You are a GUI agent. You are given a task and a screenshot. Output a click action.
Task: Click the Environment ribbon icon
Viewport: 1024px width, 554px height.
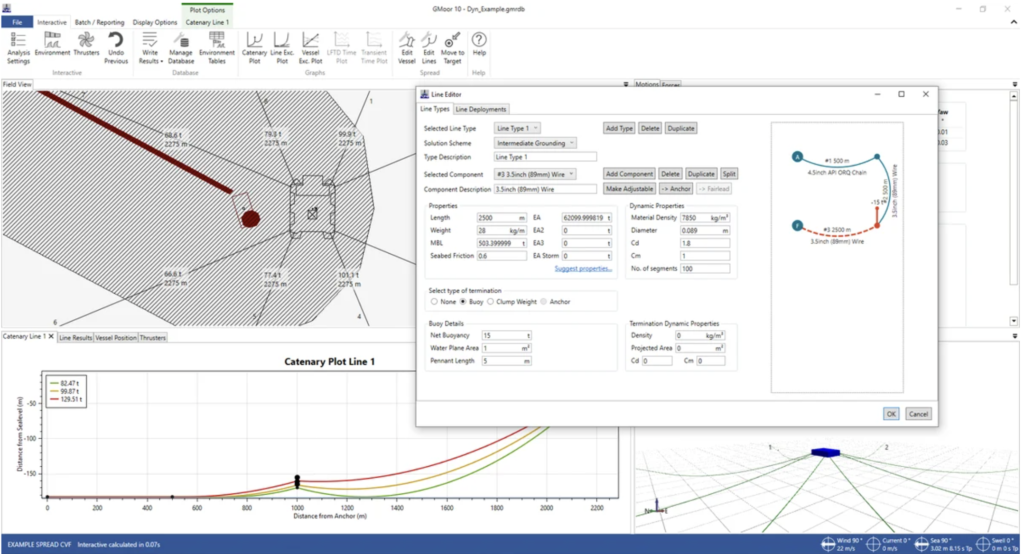tap(52, 45)
